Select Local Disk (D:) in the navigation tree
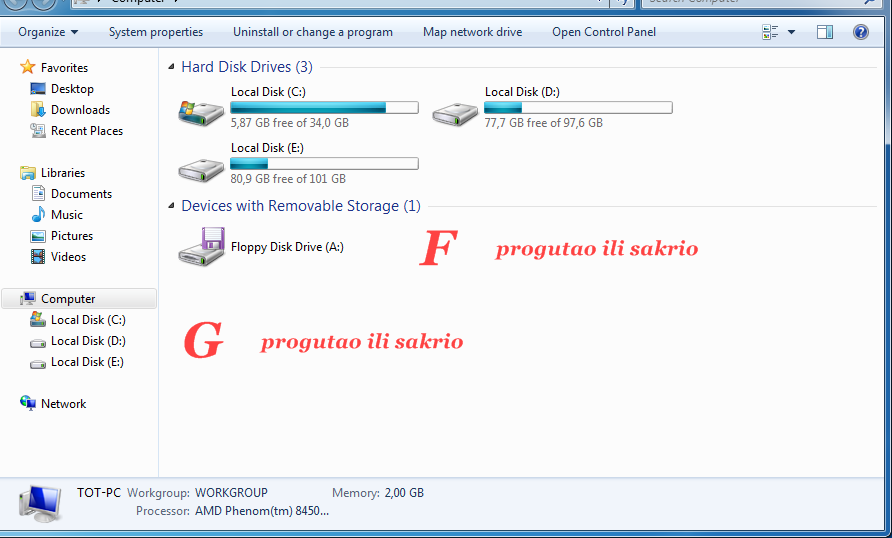Viewport: 892px width, 538px height. (x=77, y=341)
